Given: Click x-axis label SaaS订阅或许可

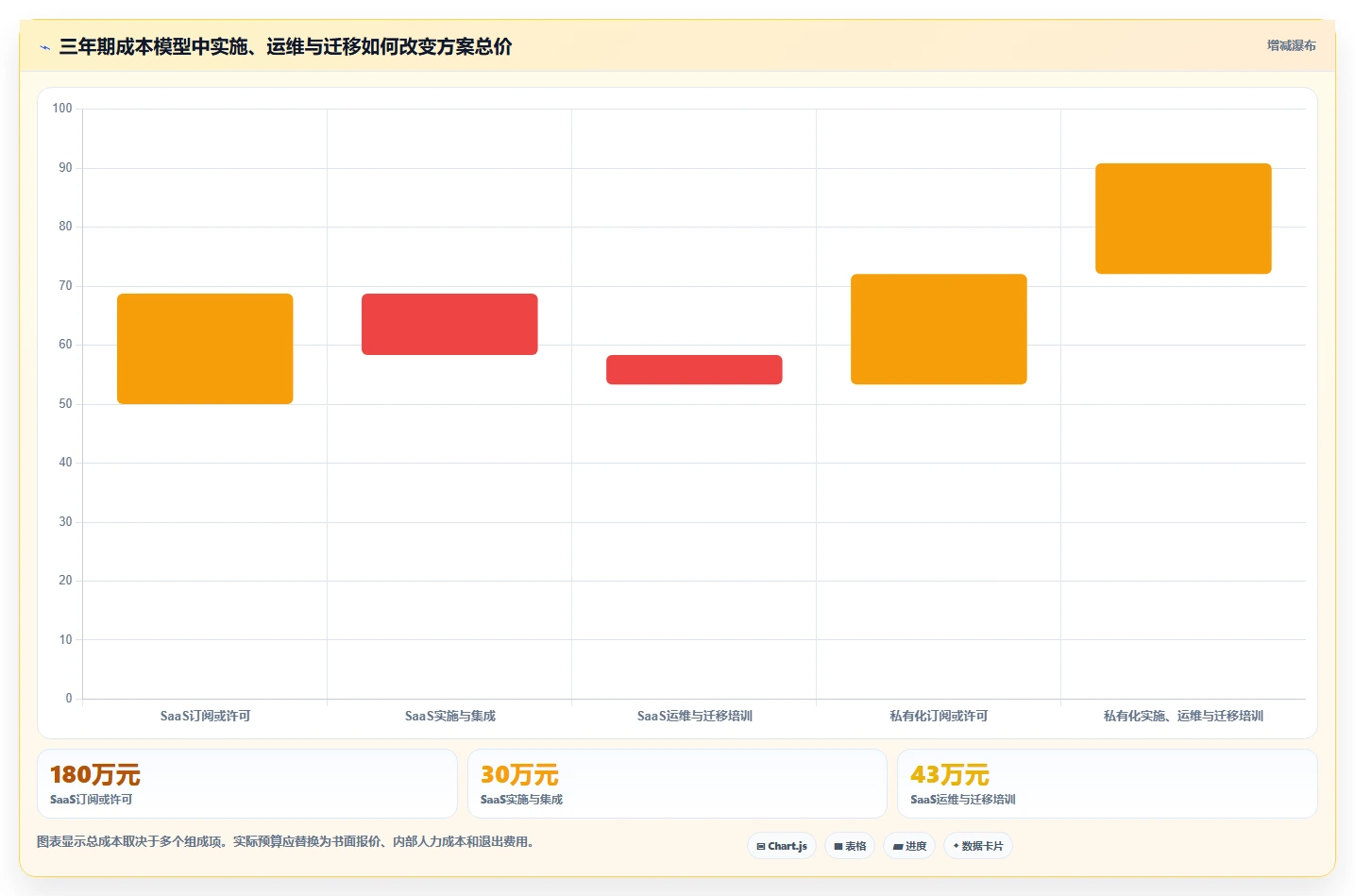Looking at the screenshot, I should coord(205,716).
